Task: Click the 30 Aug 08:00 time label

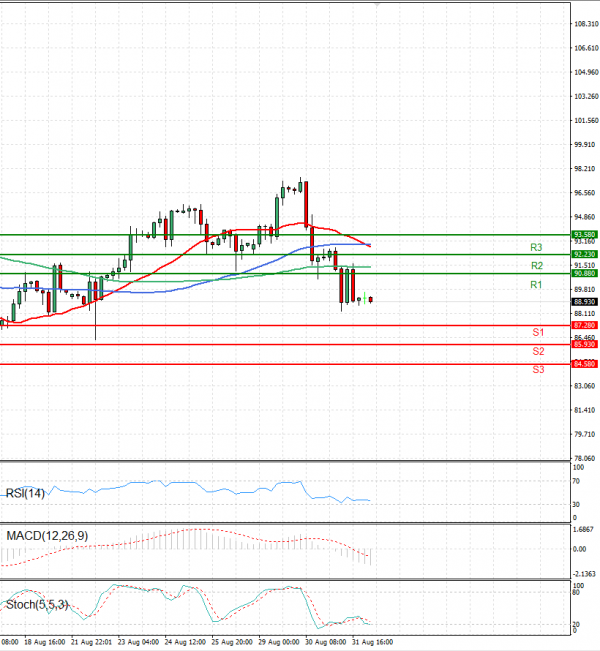Action: coord(326,642)
